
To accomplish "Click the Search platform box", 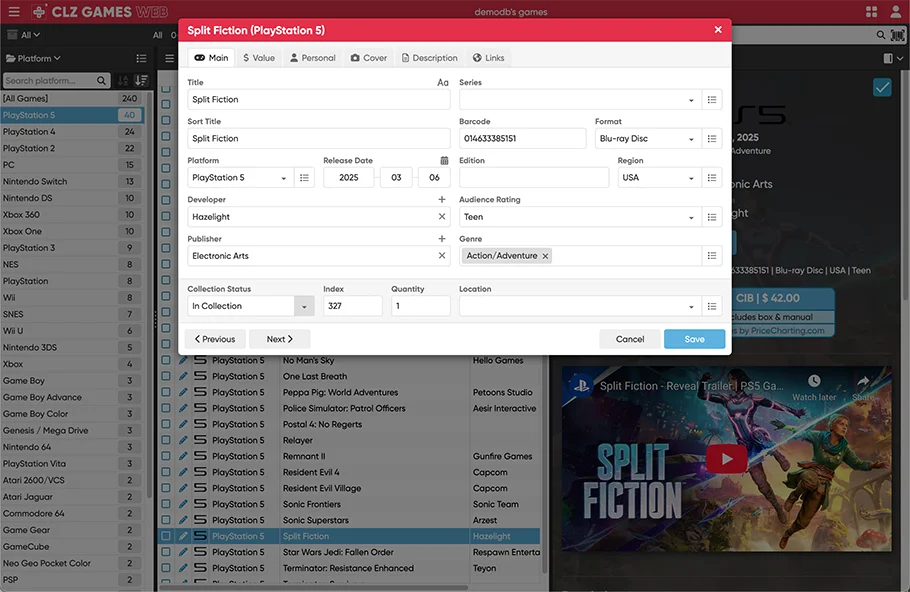I will point(56,81).
